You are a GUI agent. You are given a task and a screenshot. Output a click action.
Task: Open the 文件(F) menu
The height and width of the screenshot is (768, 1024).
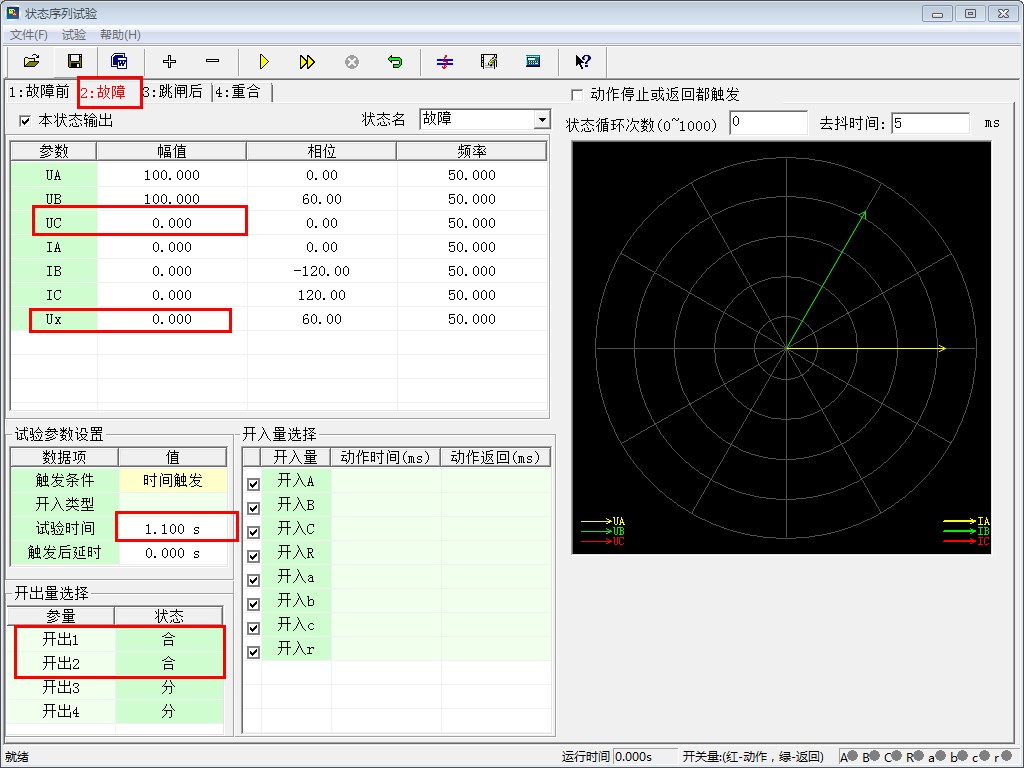coord(29,35)
